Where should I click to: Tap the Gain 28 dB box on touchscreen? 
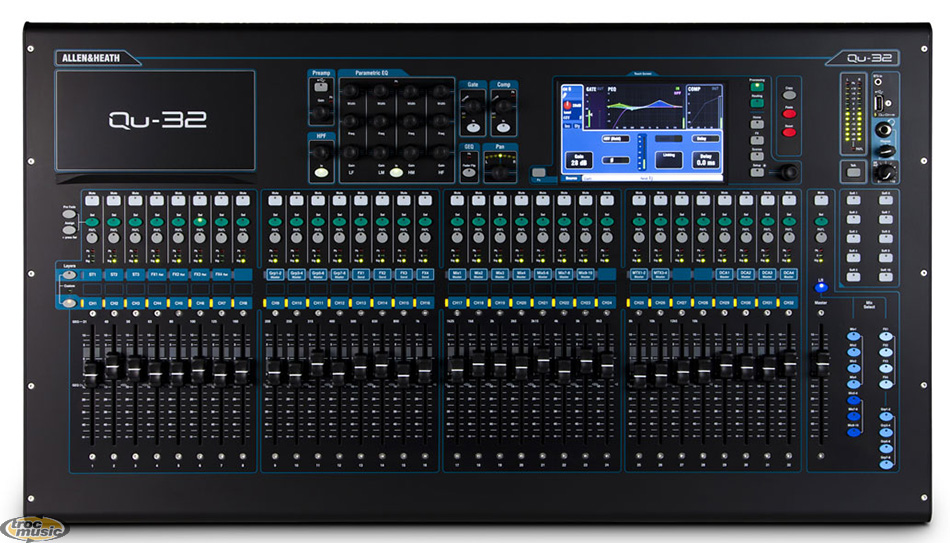[578, 158]
